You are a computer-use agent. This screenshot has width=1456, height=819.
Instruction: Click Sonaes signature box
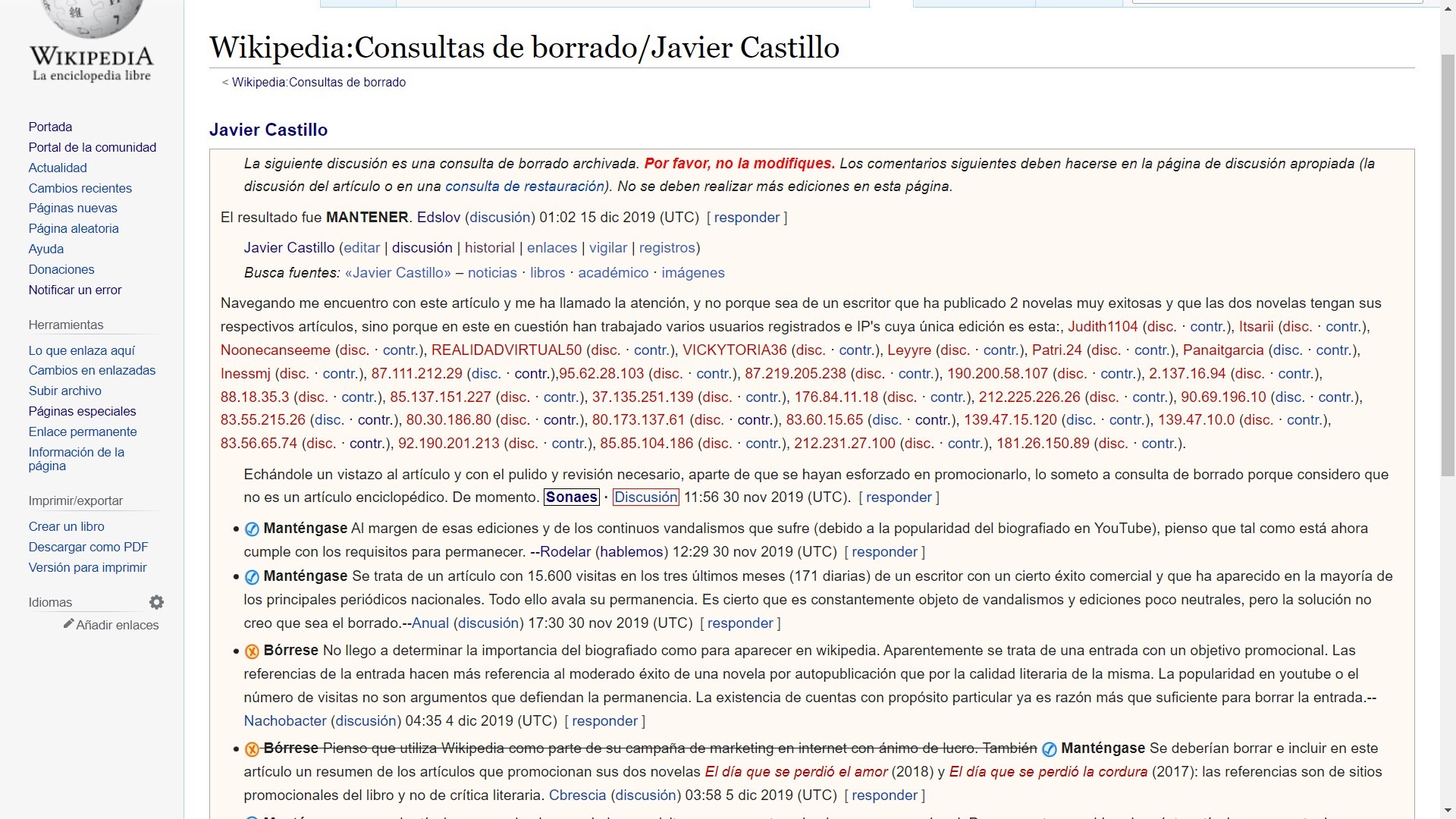pos(572,497)
